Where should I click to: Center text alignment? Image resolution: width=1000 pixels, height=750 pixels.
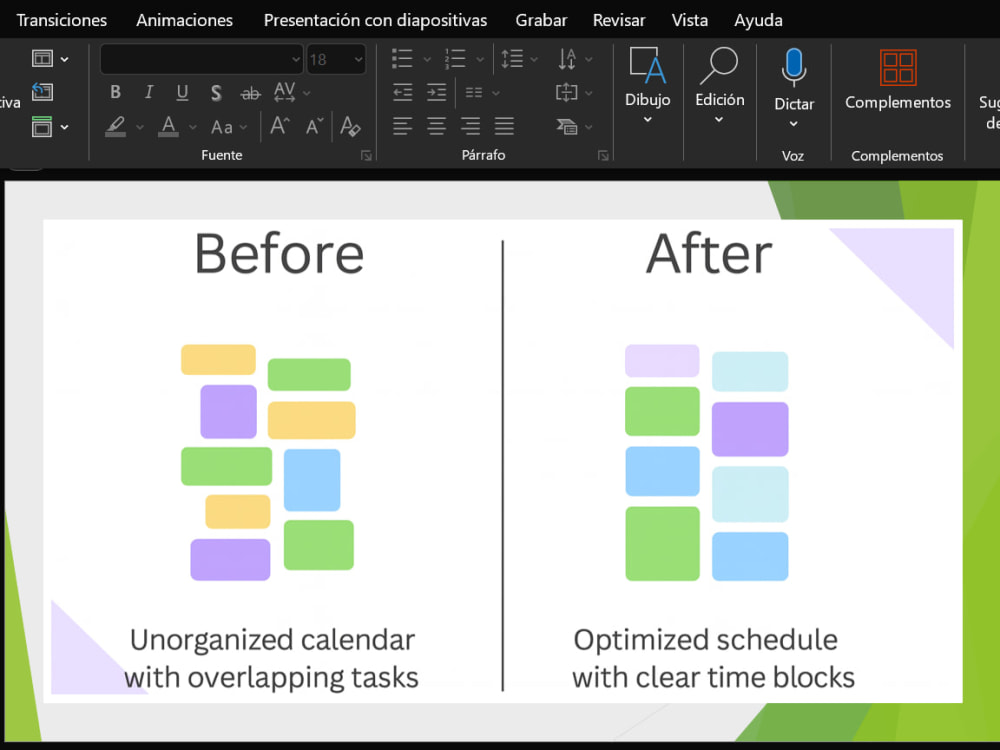point(437,126)
